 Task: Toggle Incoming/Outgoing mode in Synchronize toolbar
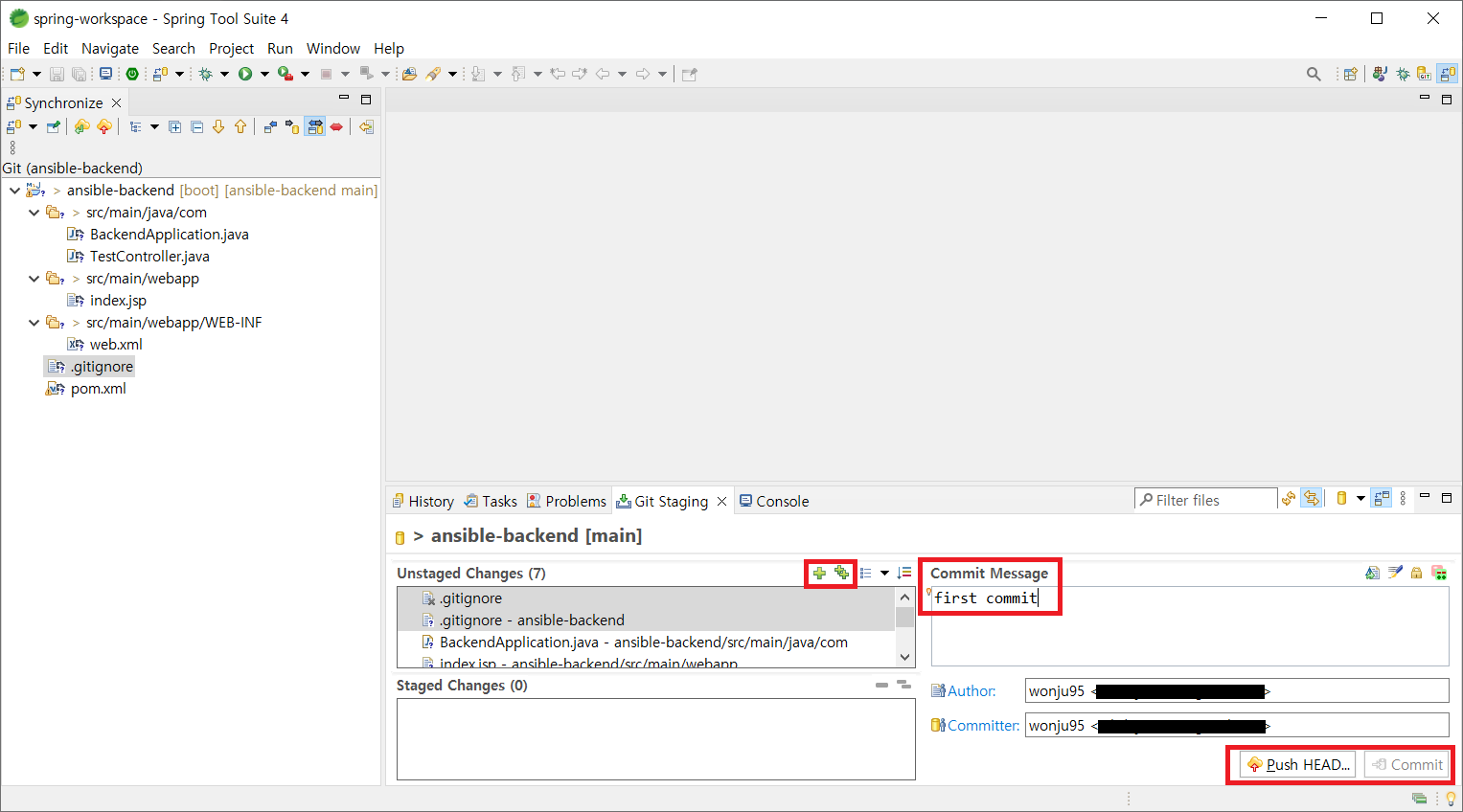314,126
